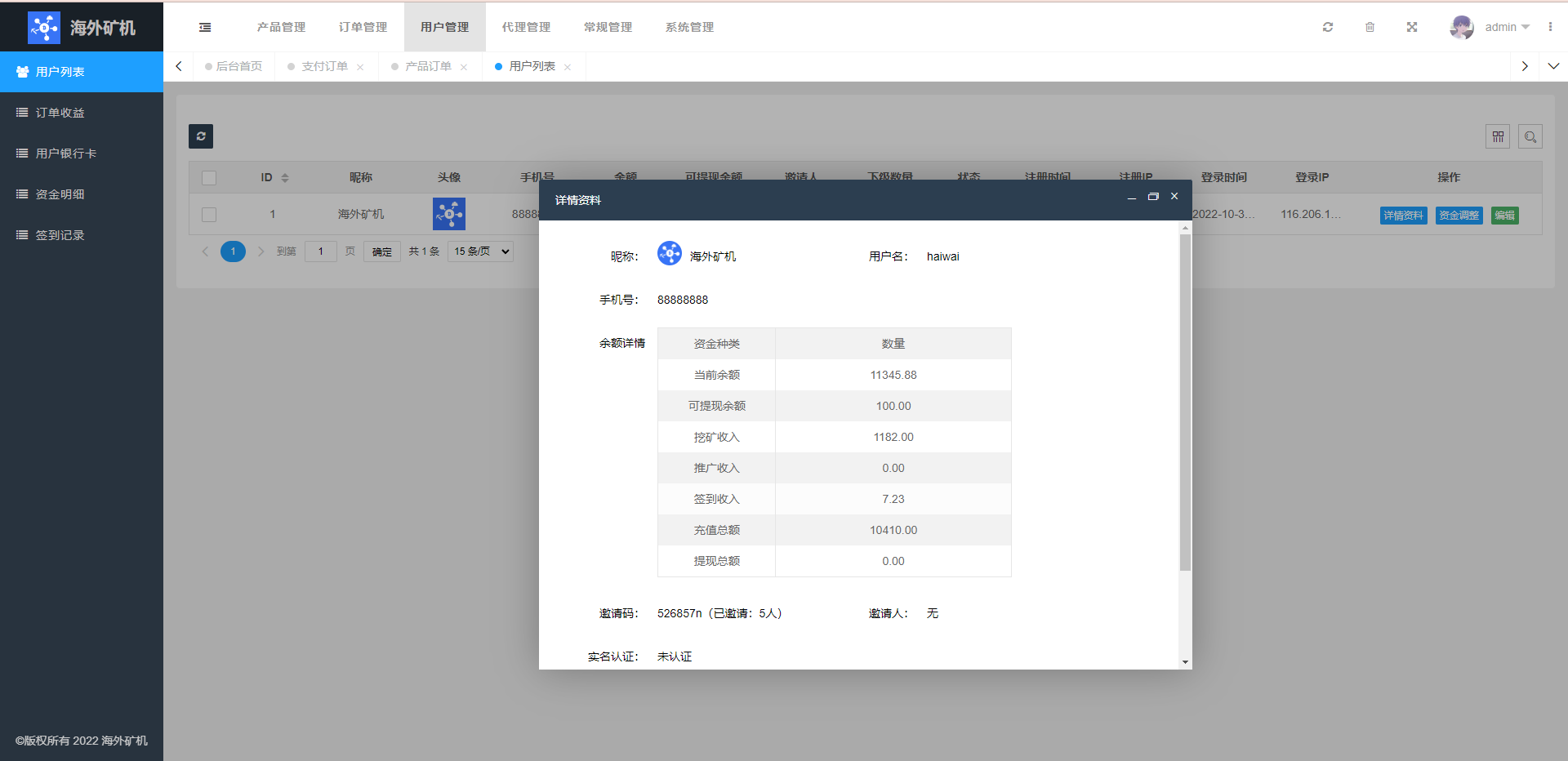Toggle fullscreen with the expand icon
Screen dimensions: 1568x761
pyautogui.click(x=1411, y=27)
